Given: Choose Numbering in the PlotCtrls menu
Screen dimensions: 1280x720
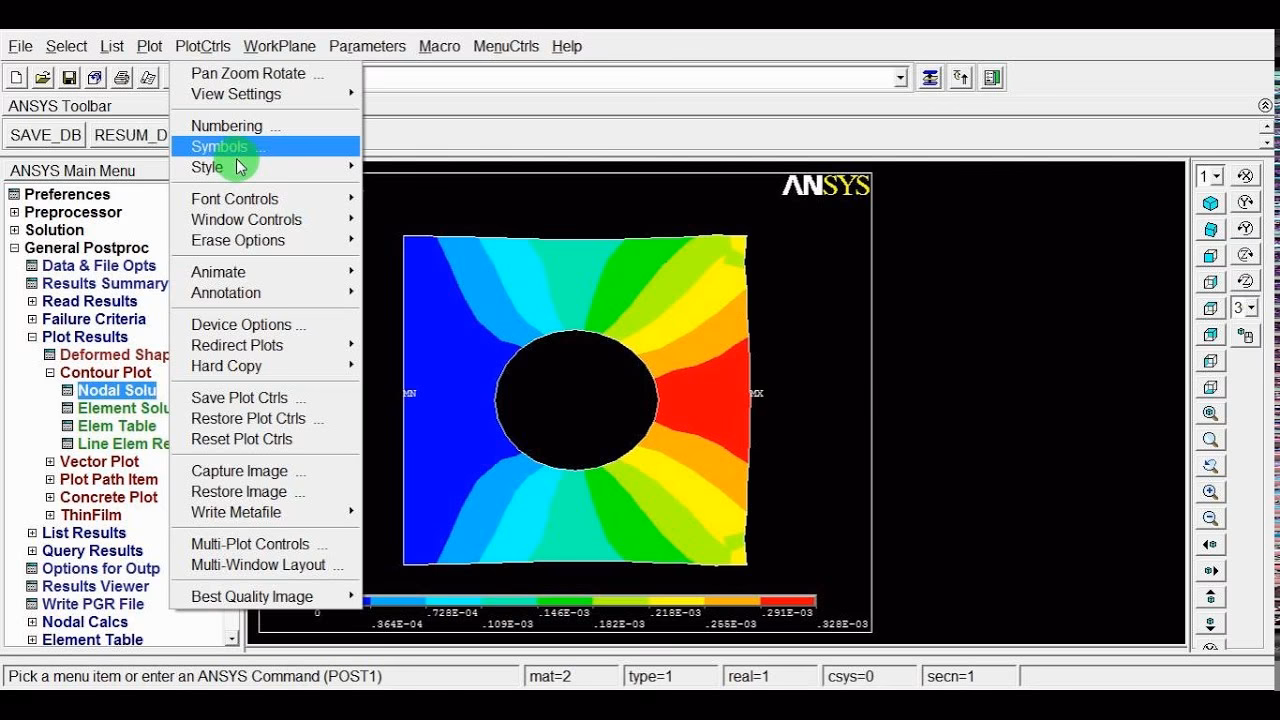Looking at the screenshot, I should pos(265,126).
